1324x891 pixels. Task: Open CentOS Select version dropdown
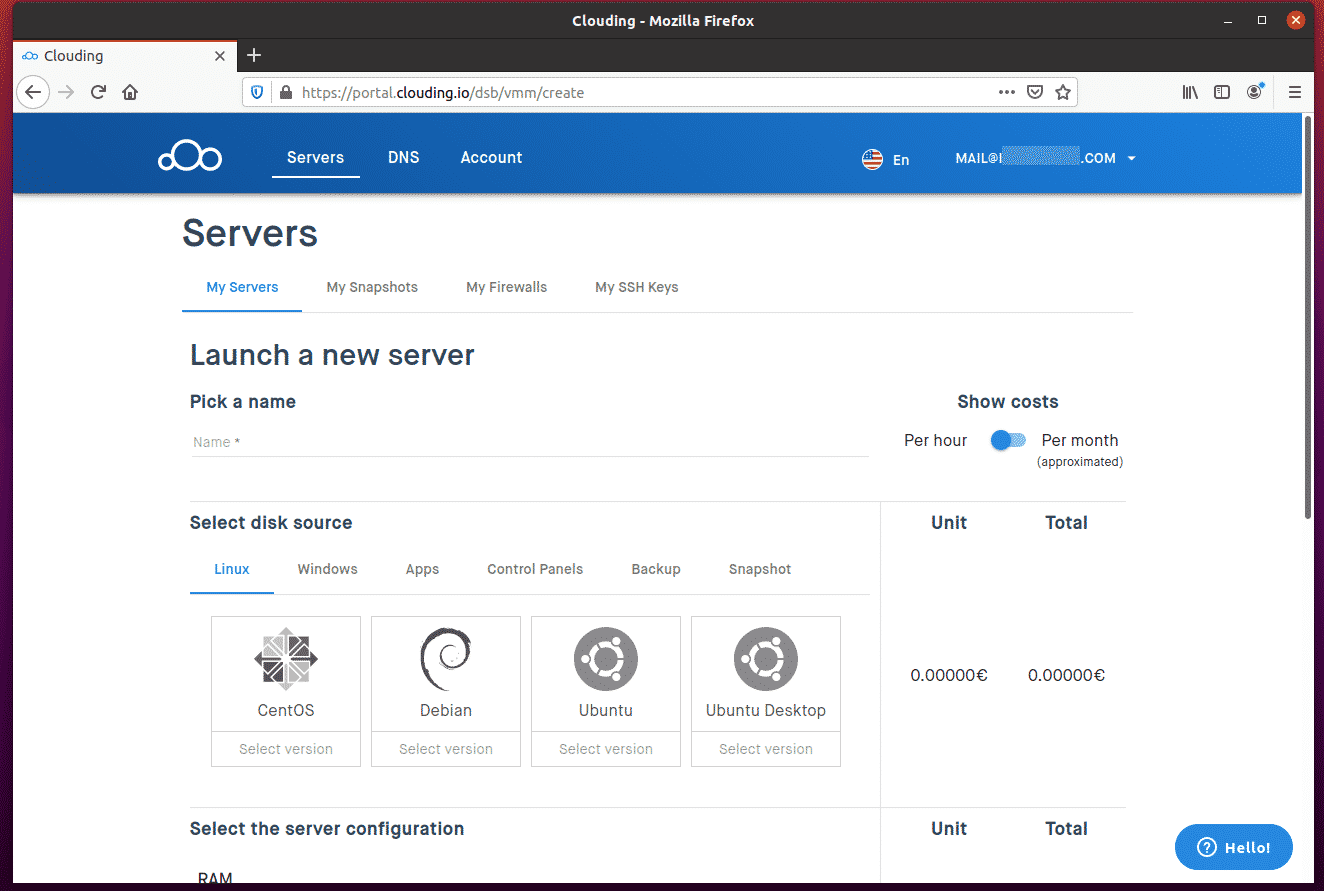[x=286, y=749]
